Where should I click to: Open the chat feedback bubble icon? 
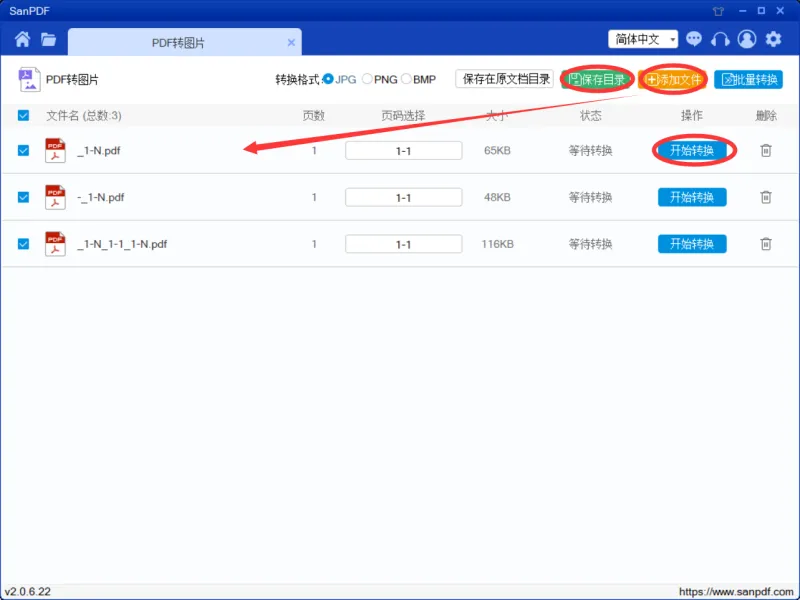694,39
